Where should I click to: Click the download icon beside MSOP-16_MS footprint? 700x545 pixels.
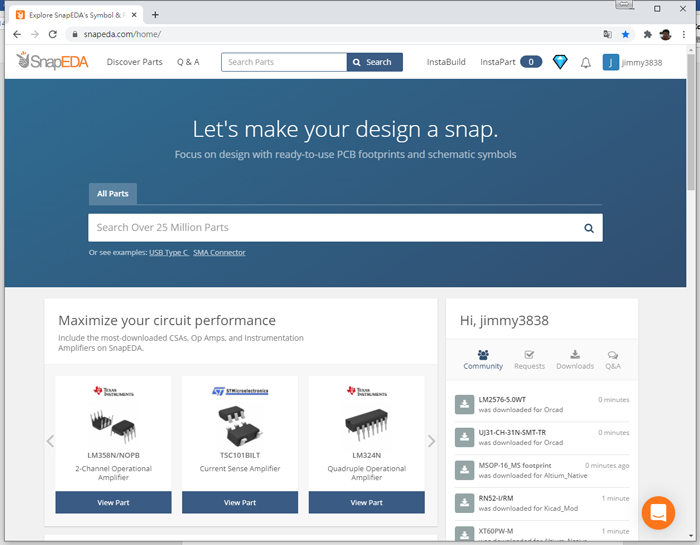coord(464,470)
